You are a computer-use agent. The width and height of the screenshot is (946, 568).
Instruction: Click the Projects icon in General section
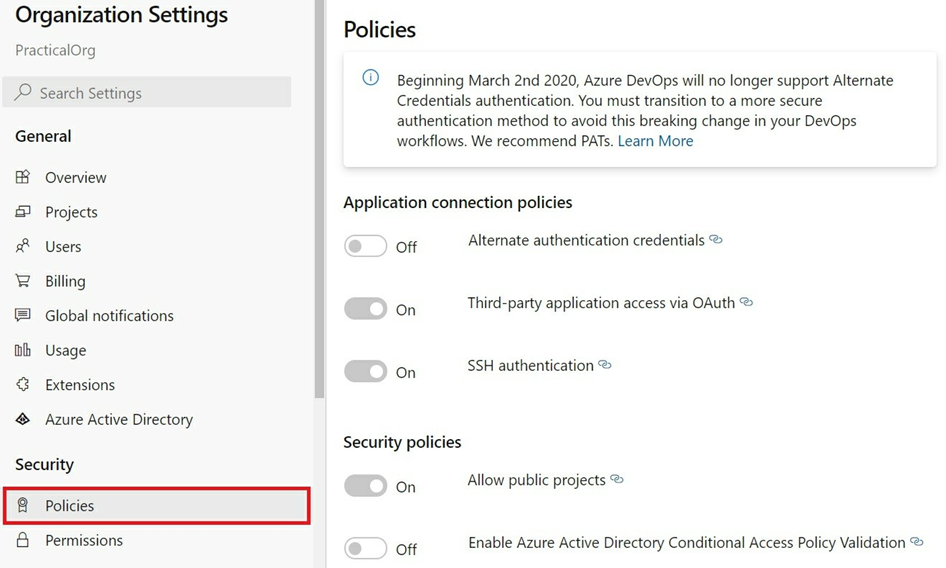(x=22, y=212)
